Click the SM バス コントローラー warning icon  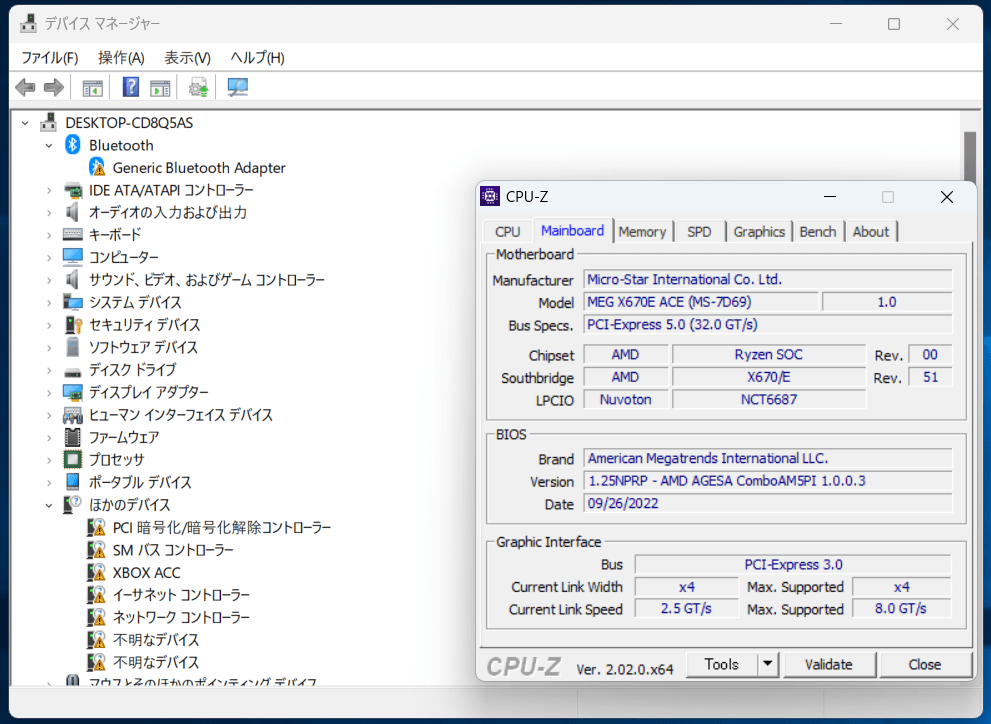coord(96,550)
